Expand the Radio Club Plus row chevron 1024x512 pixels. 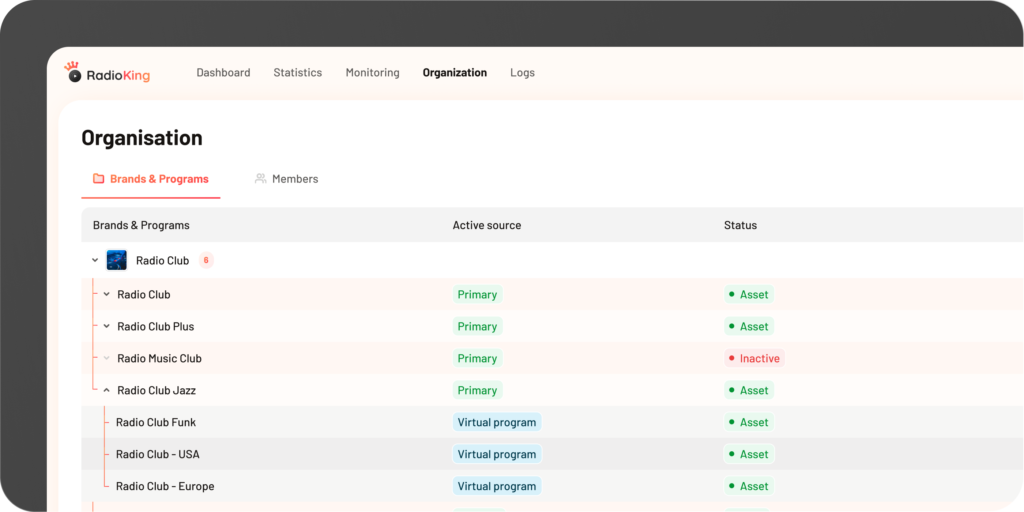107,326
